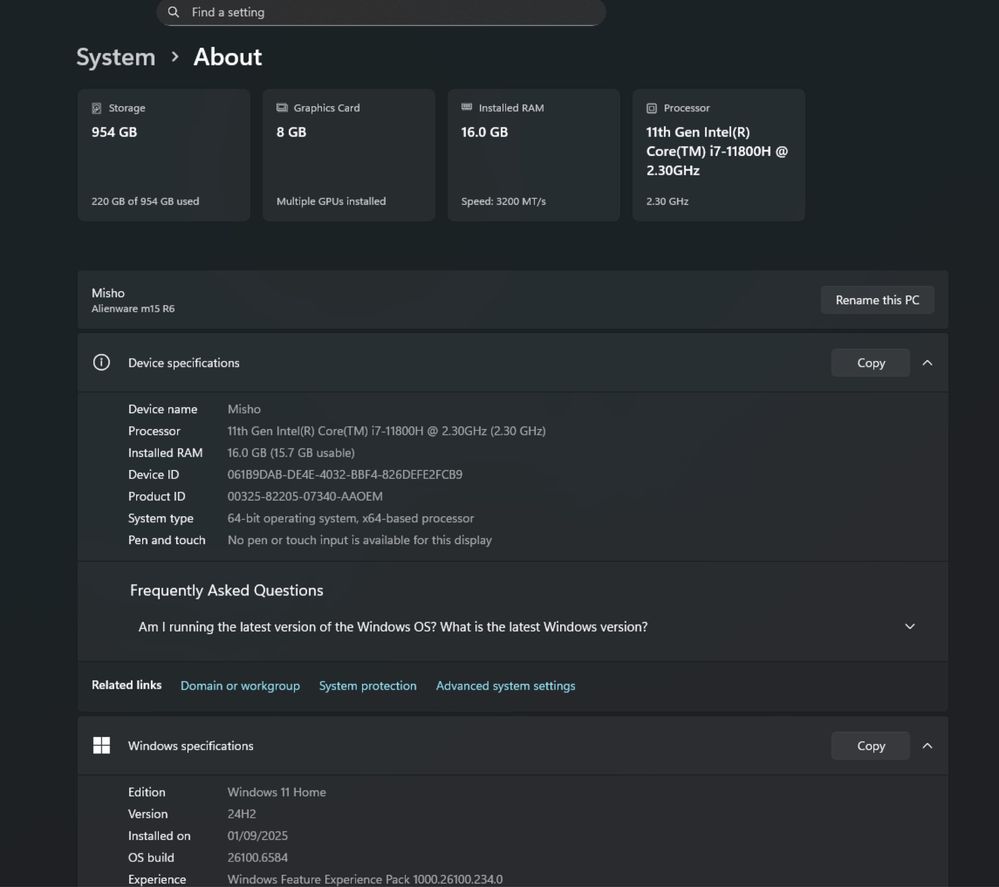Open Advanced system settings link
Viewport: 999px width, 887px height.
[505, 686]
